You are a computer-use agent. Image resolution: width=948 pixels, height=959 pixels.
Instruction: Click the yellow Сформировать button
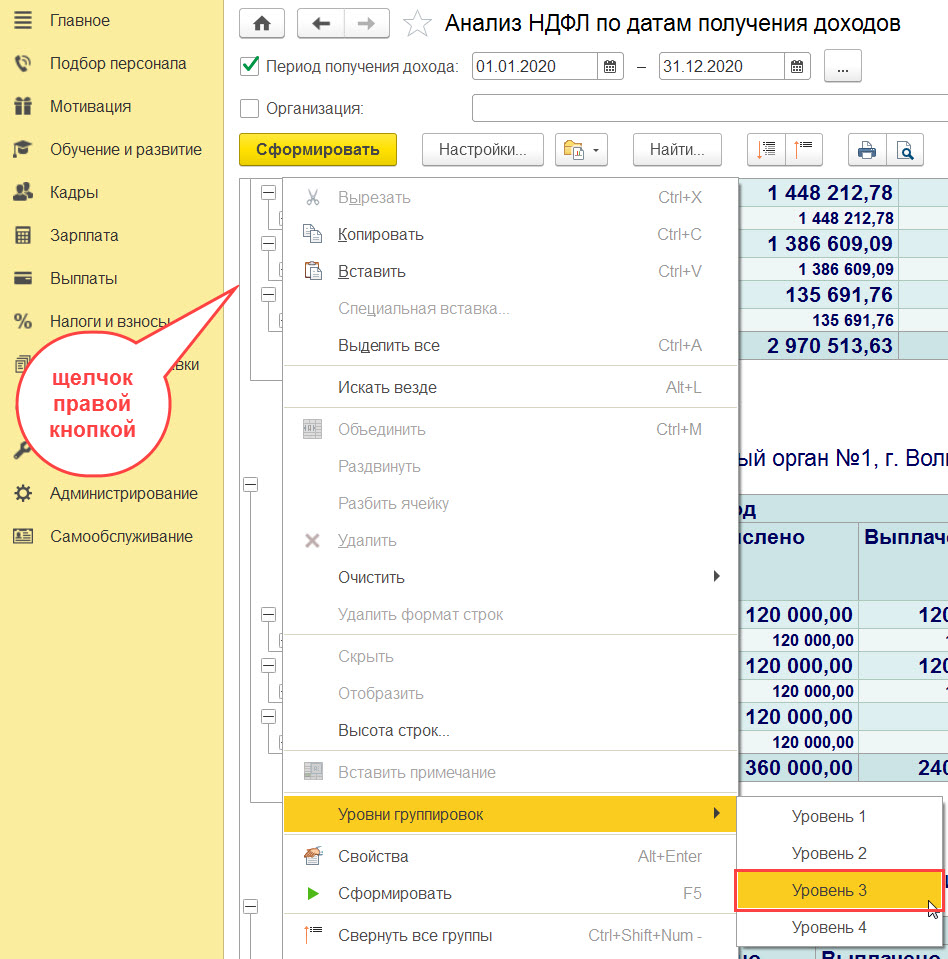point(318,150)
